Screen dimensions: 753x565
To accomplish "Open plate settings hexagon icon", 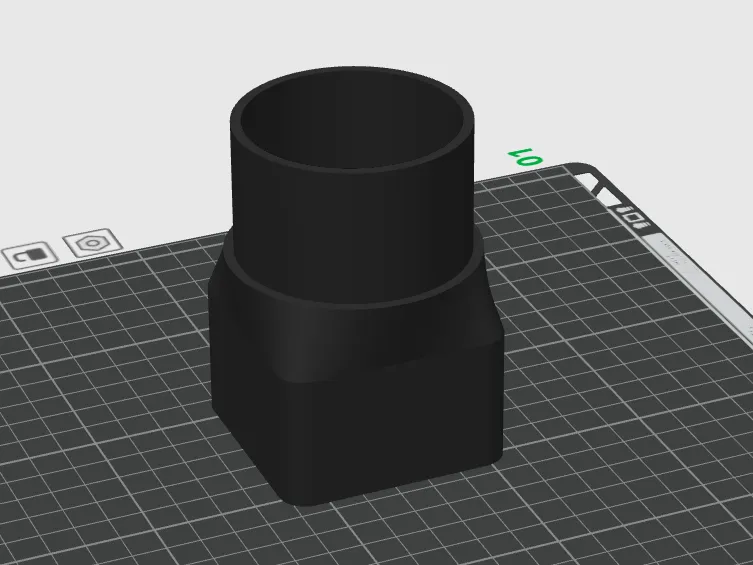I will coord(92,243).
